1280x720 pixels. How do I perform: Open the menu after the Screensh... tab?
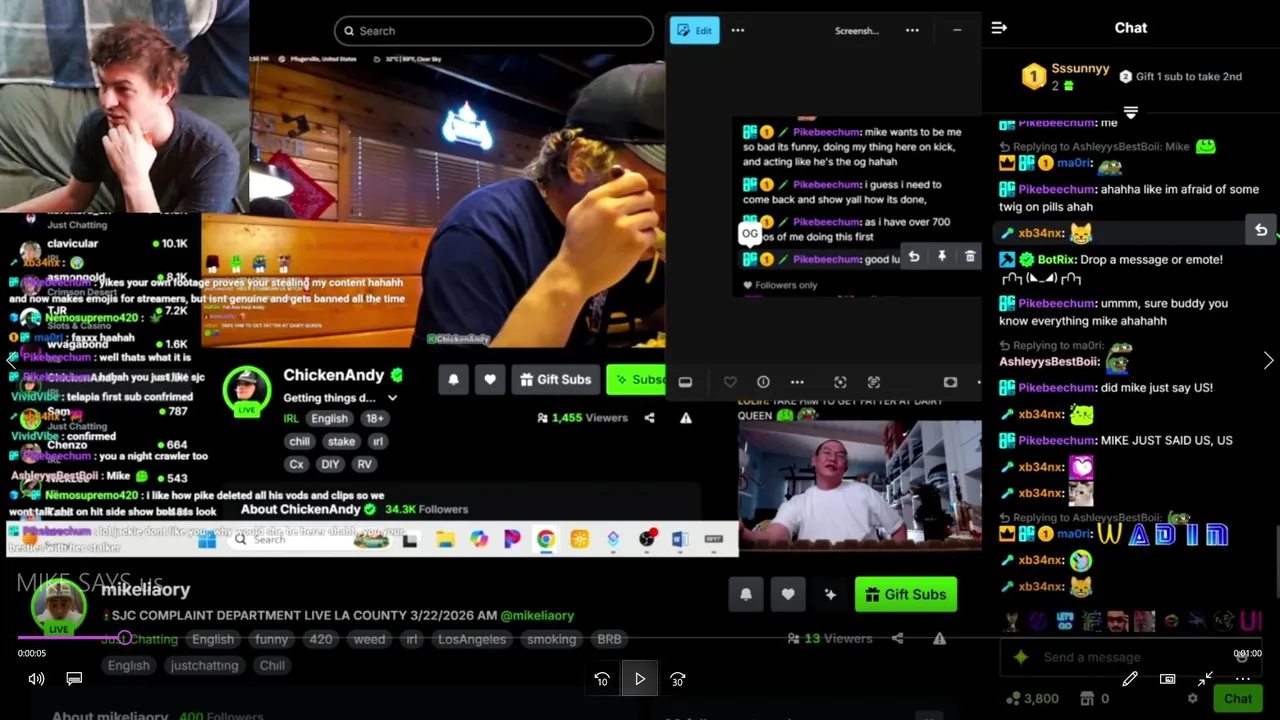[912, 30]
